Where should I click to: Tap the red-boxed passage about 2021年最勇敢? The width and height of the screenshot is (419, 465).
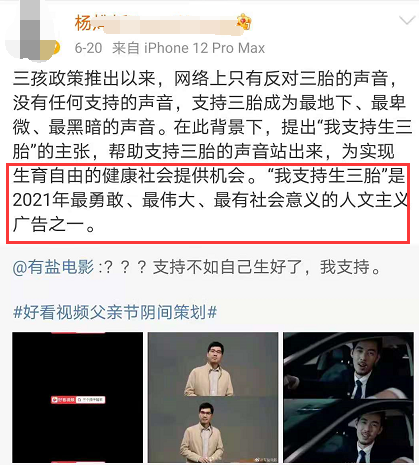click(x=208, y=203)
